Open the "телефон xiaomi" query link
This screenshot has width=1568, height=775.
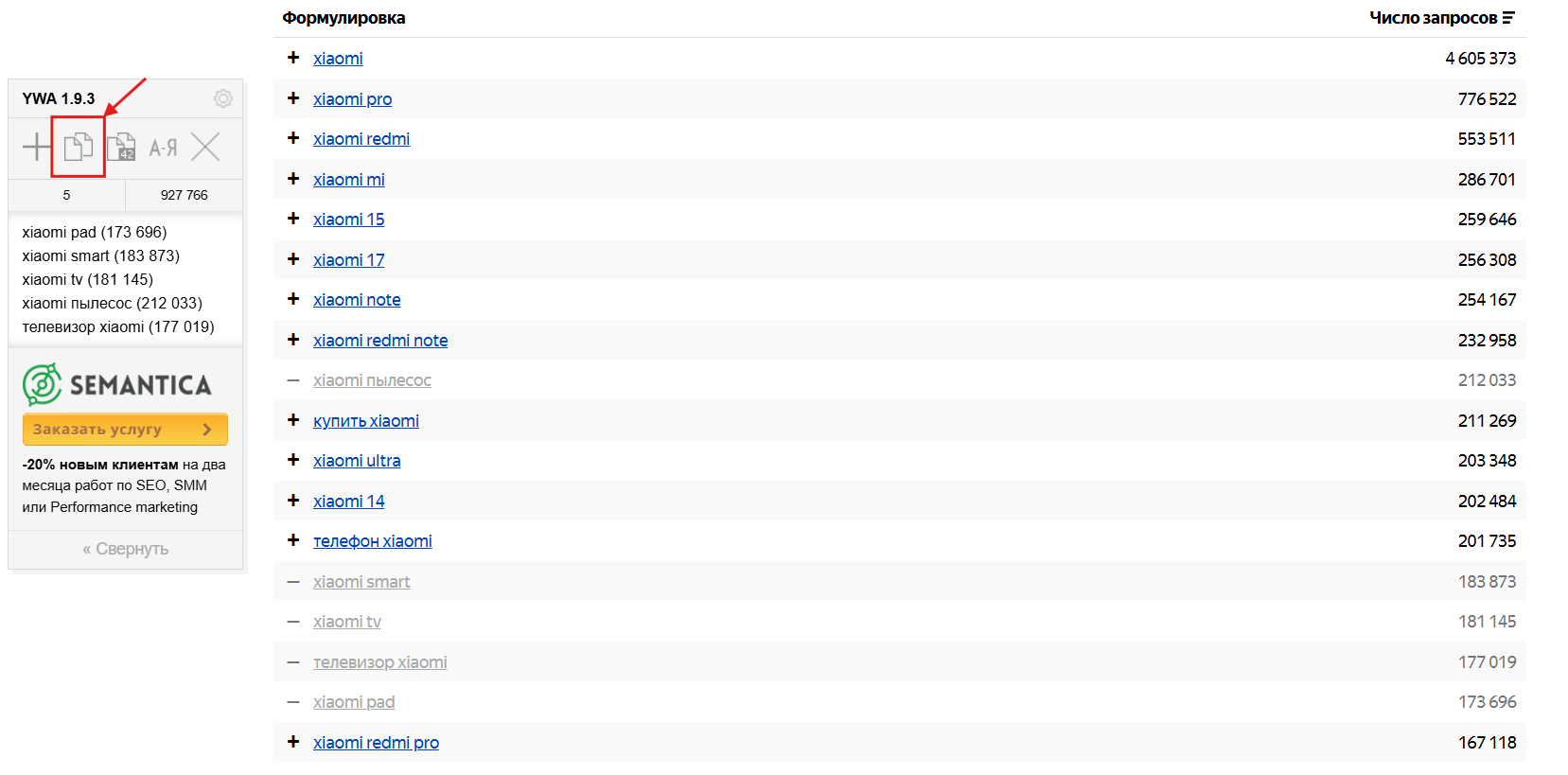[x=372, y=541]
